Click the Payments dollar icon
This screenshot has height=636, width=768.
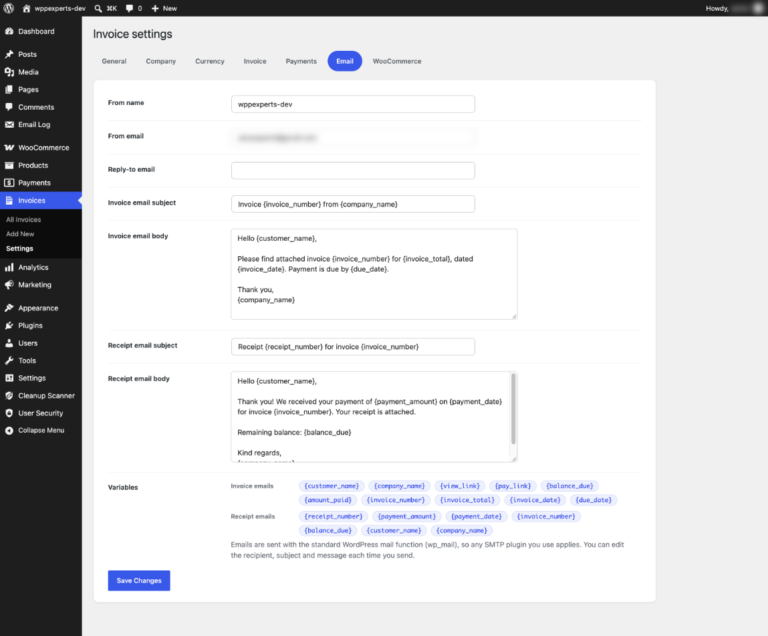pyautogui.click(x=9, y=183)
